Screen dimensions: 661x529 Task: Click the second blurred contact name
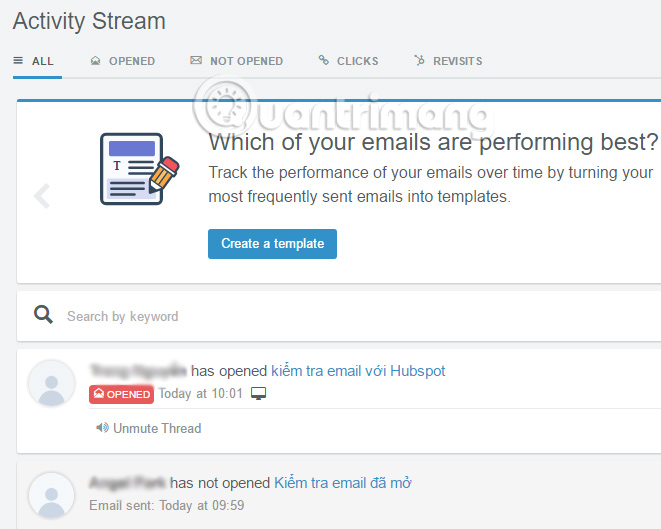pyautogui.click(x=127, y=483)
